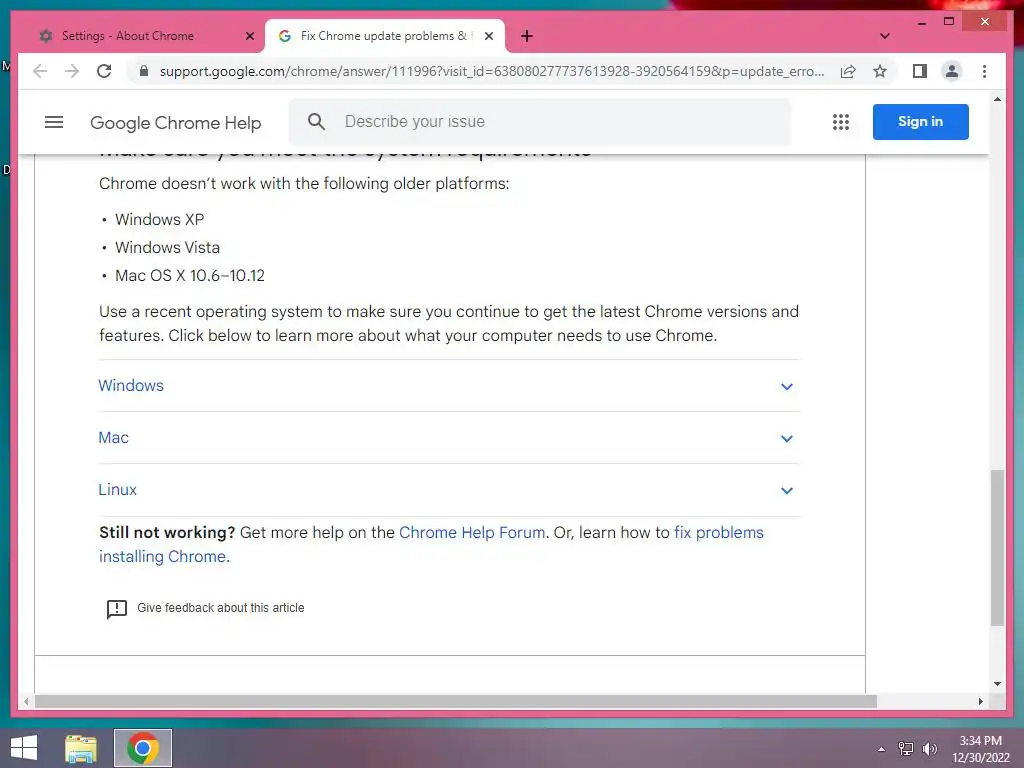Click the Mac OS X 10.6–10.12 item
The width and height of the screenshot is (1024, 768).
tap(189, 276)
